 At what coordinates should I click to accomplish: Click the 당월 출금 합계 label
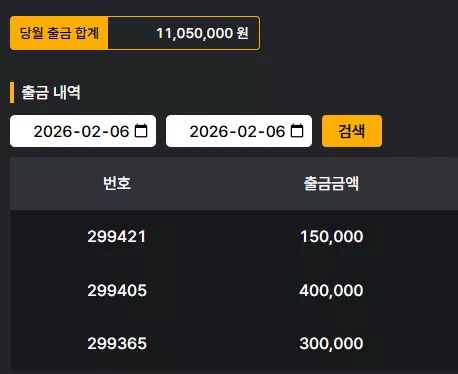(x=59, y=33)
